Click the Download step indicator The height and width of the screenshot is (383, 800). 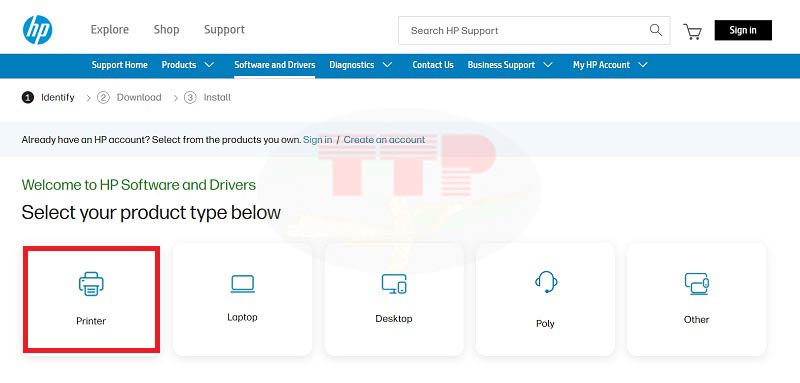(x=129, y=97)
